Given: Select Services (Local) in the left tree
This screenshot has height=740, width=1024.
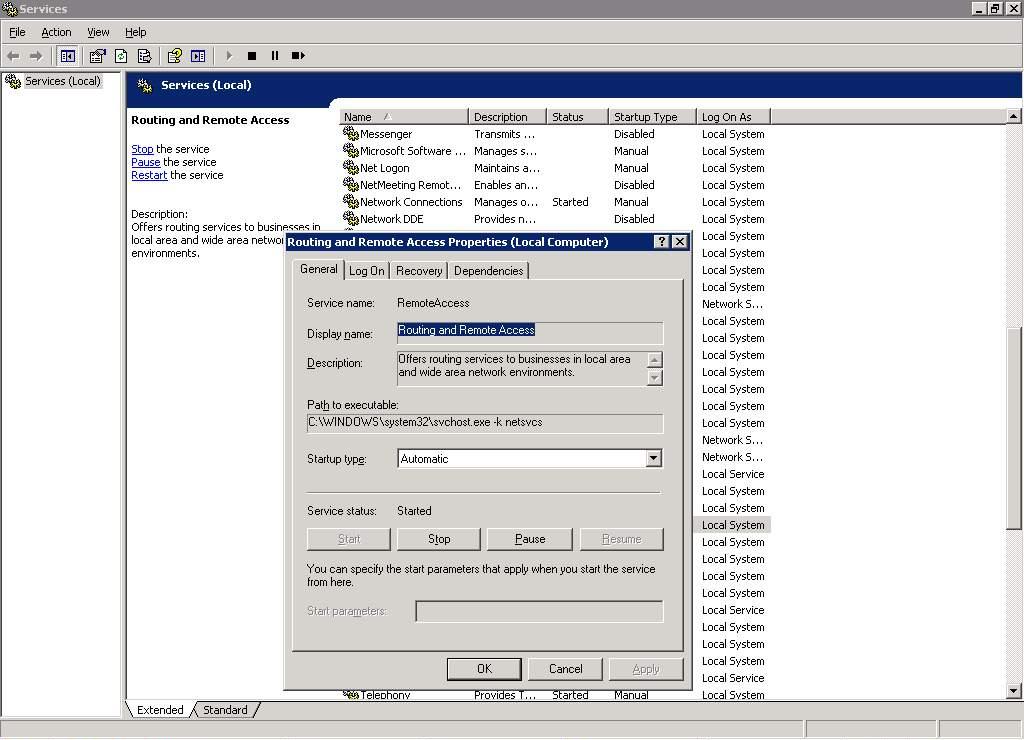Looking at the screenshot, I should pos(60,81).
